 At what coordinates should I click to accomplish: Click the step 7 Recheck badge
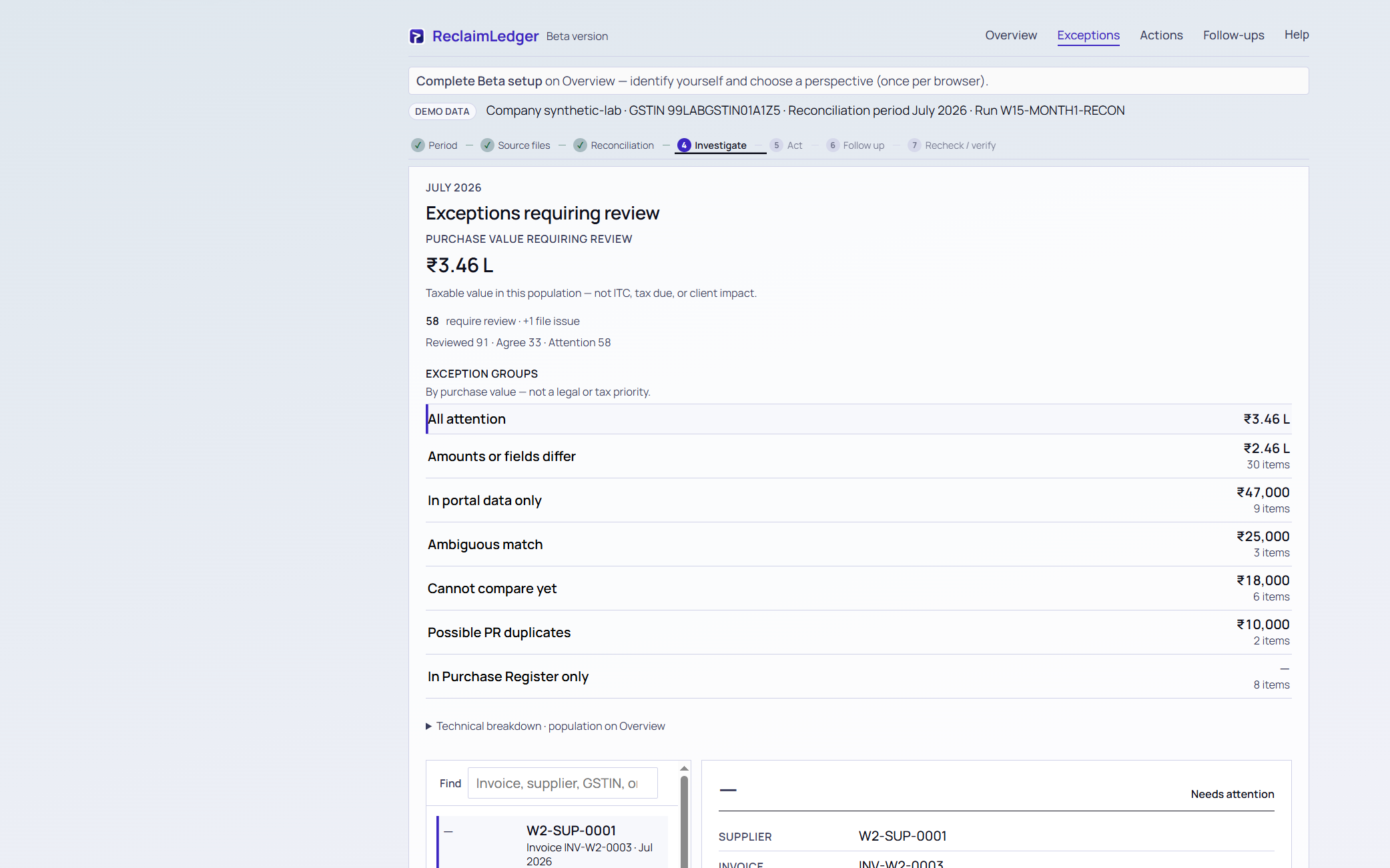click(x=914, y=145)
